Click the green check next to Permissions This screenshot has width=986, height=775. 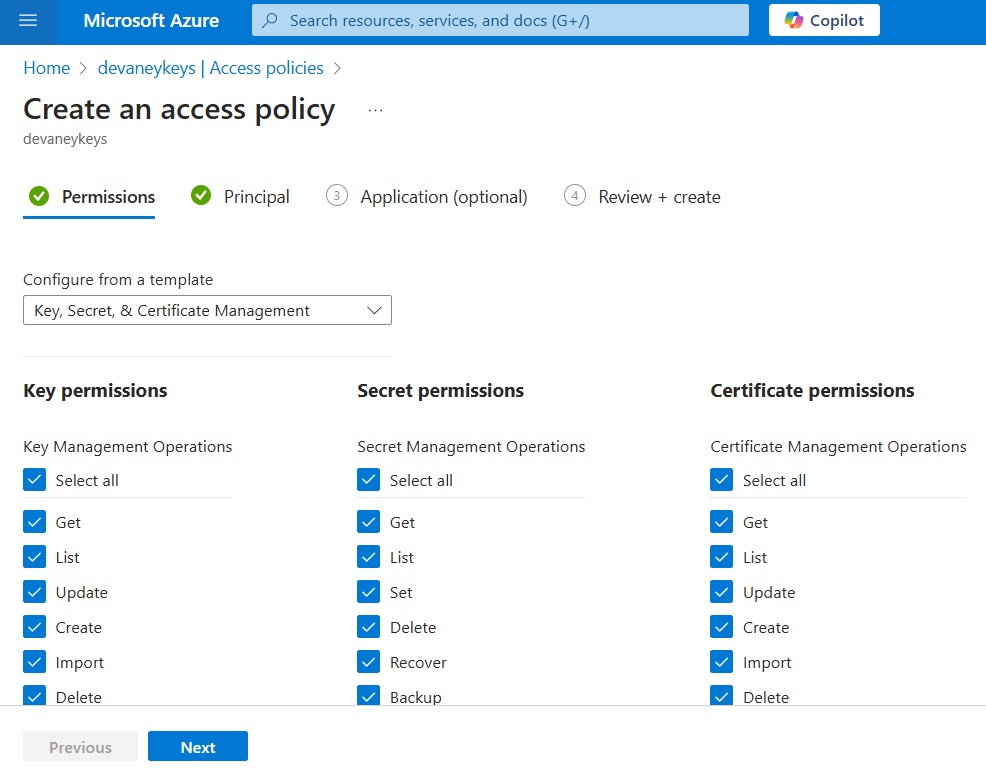[39, 196]
